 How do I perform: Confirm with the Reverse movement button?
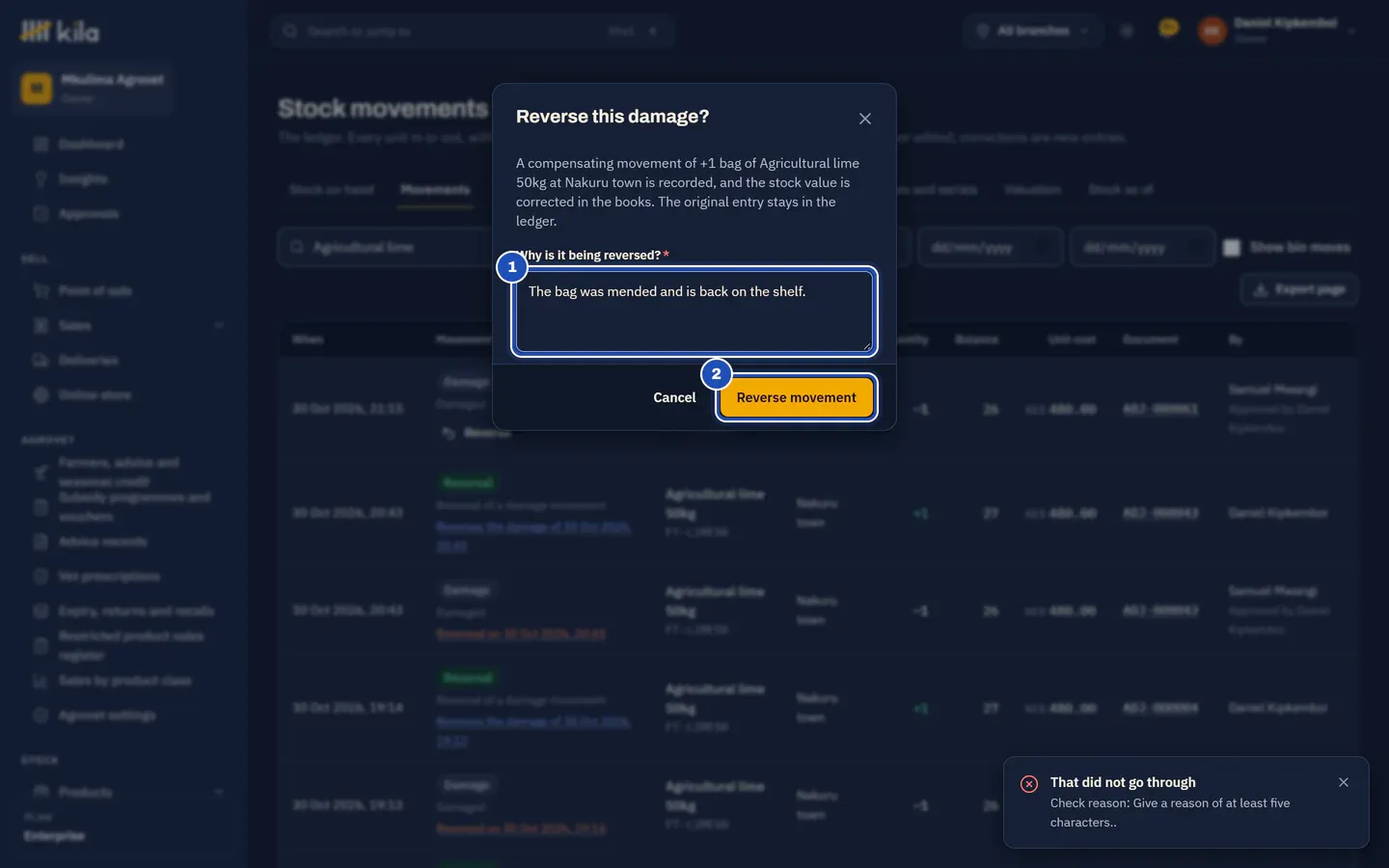point(797,397)
